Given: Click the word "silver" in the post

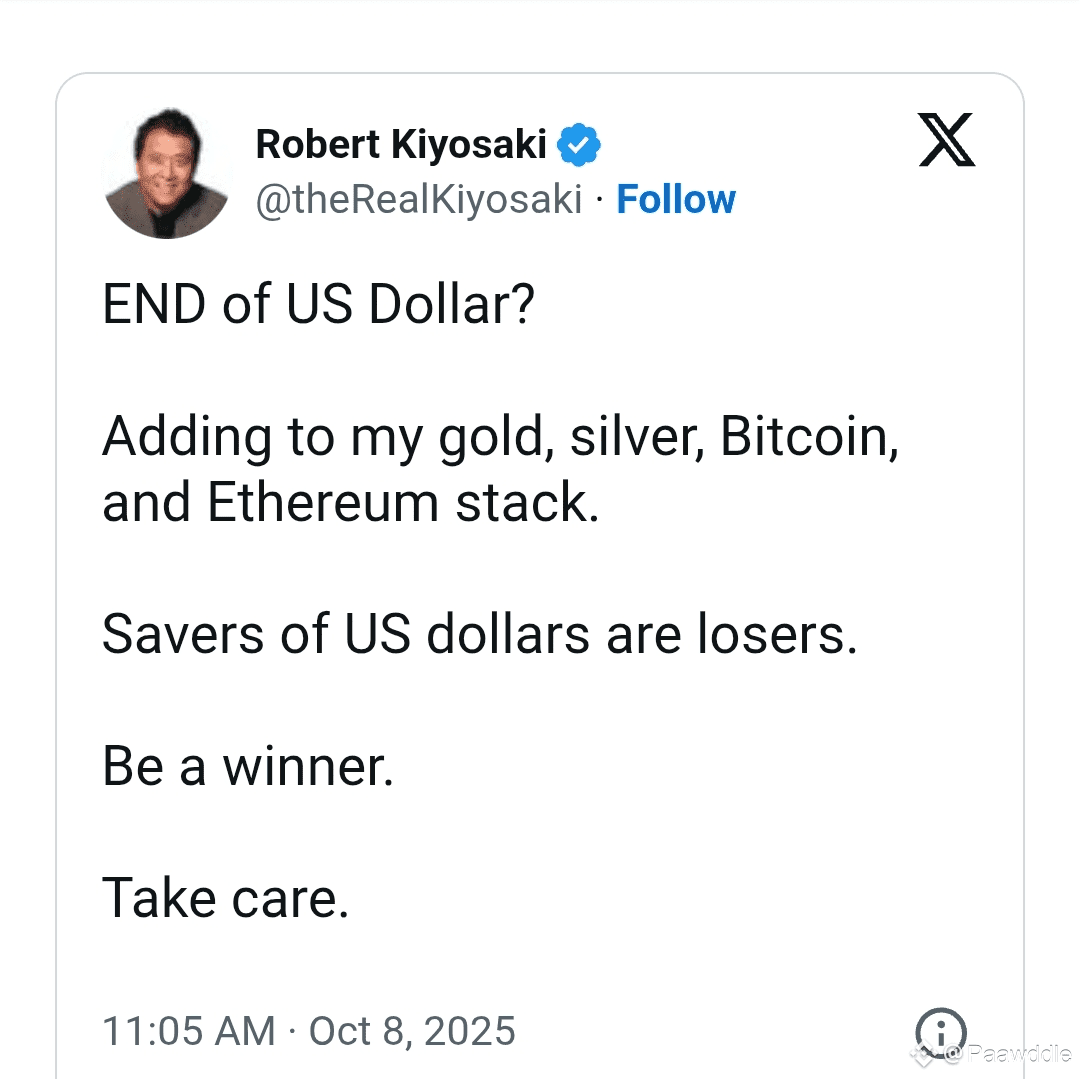Looking at the screenshot, I should click(636, 438).
